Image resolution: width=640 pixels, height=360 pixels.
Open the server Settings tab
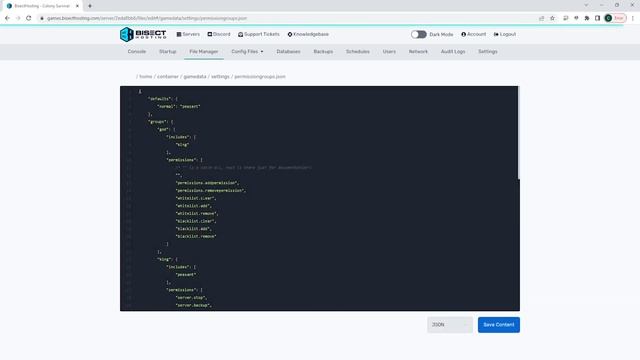coord(488,52)
